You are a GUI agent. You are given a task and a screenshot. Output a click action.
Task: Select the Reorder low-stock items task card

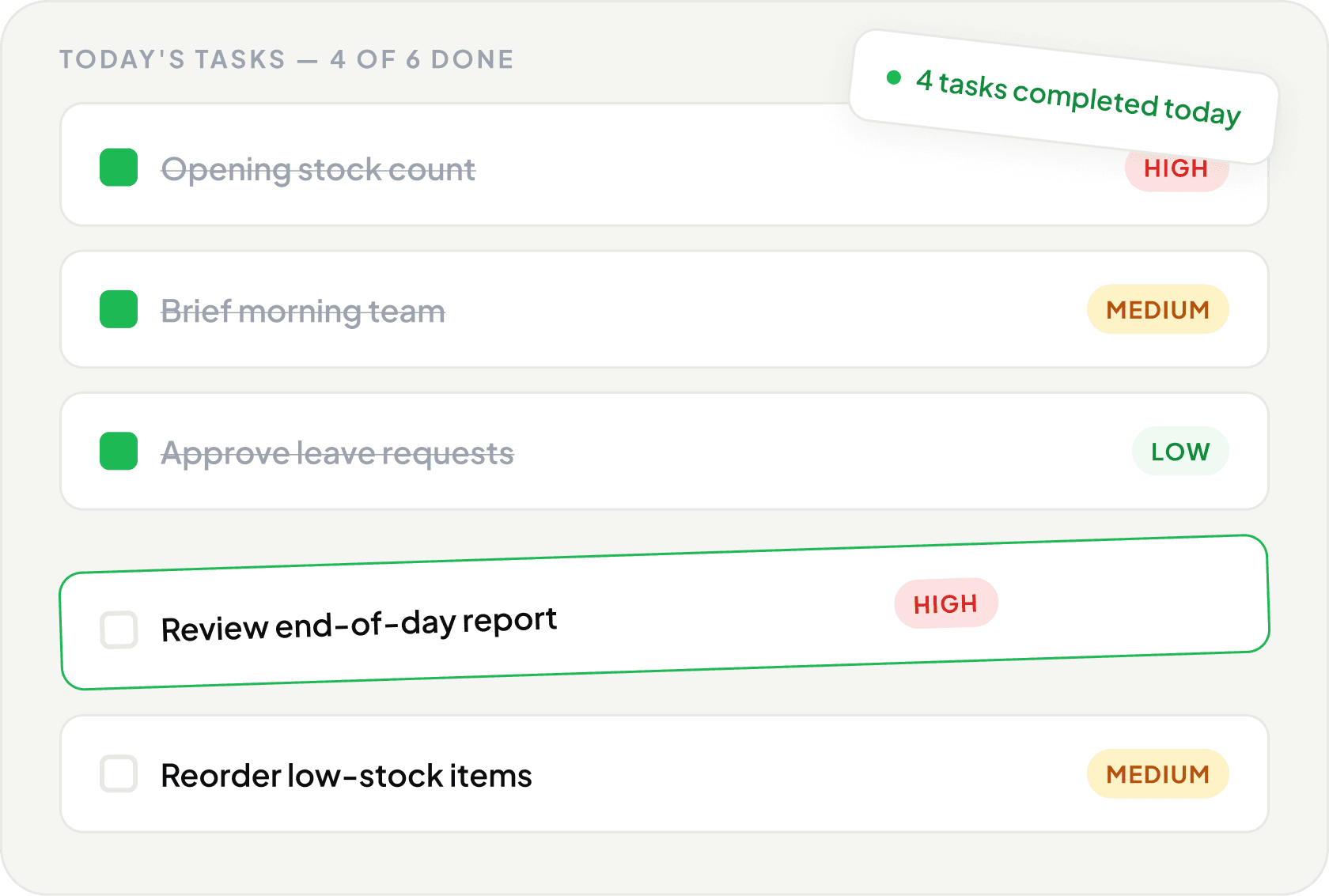click(x=664, y=773)
